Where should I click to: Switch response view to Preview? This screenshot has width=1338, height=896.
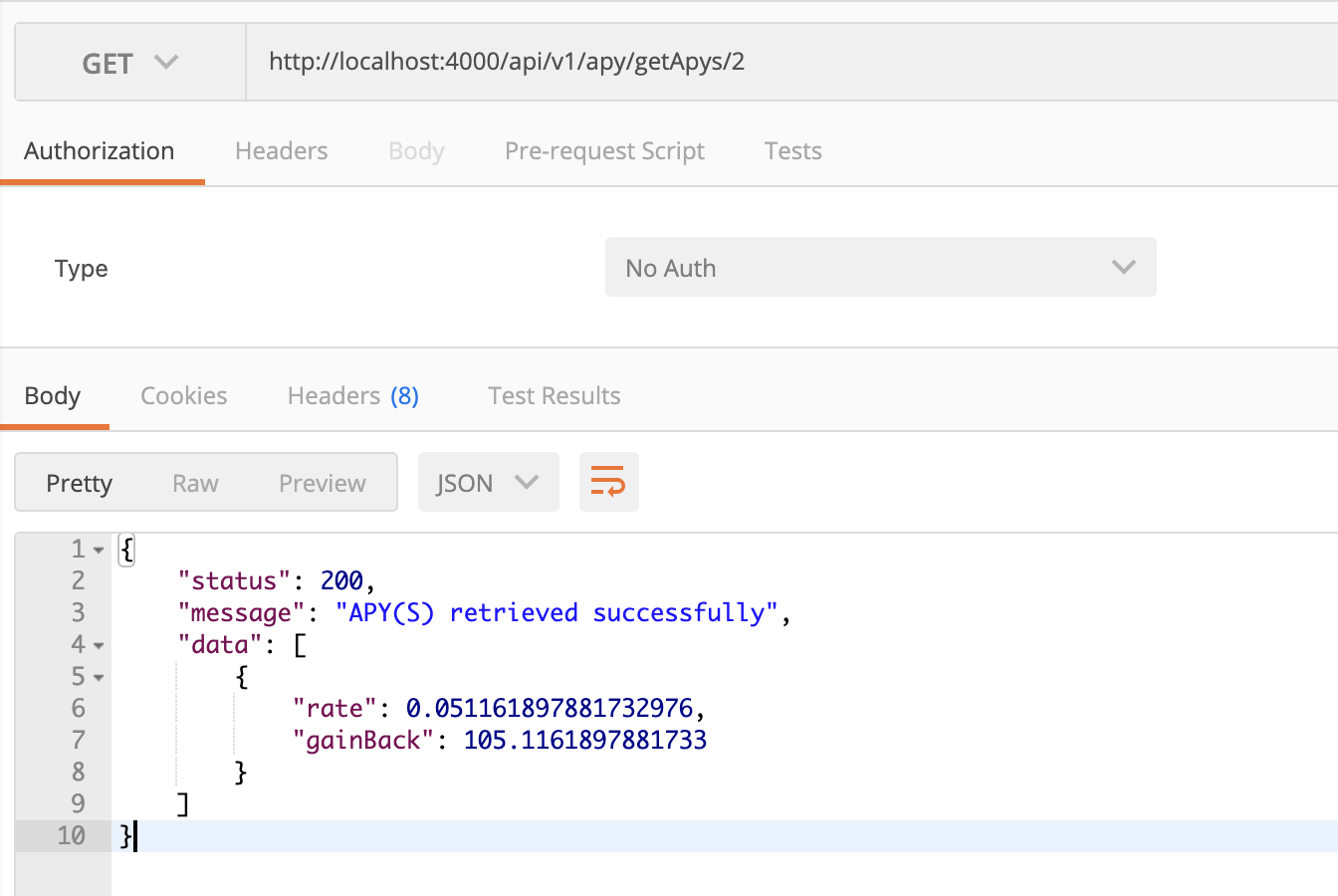(321, 482)
